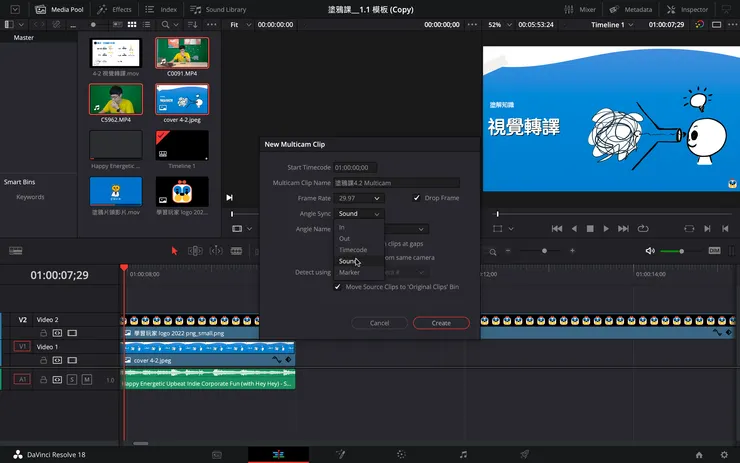Lock the Video 2 track
This screenshot has width=740, height=463.
click(x=44, y=332)
